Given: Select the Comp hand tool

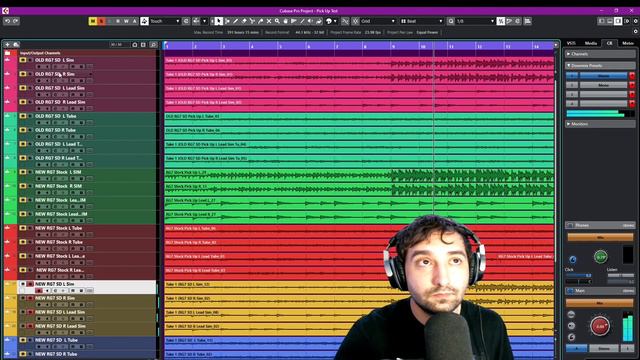Looking at the screenshot, I should pos(285,21).
